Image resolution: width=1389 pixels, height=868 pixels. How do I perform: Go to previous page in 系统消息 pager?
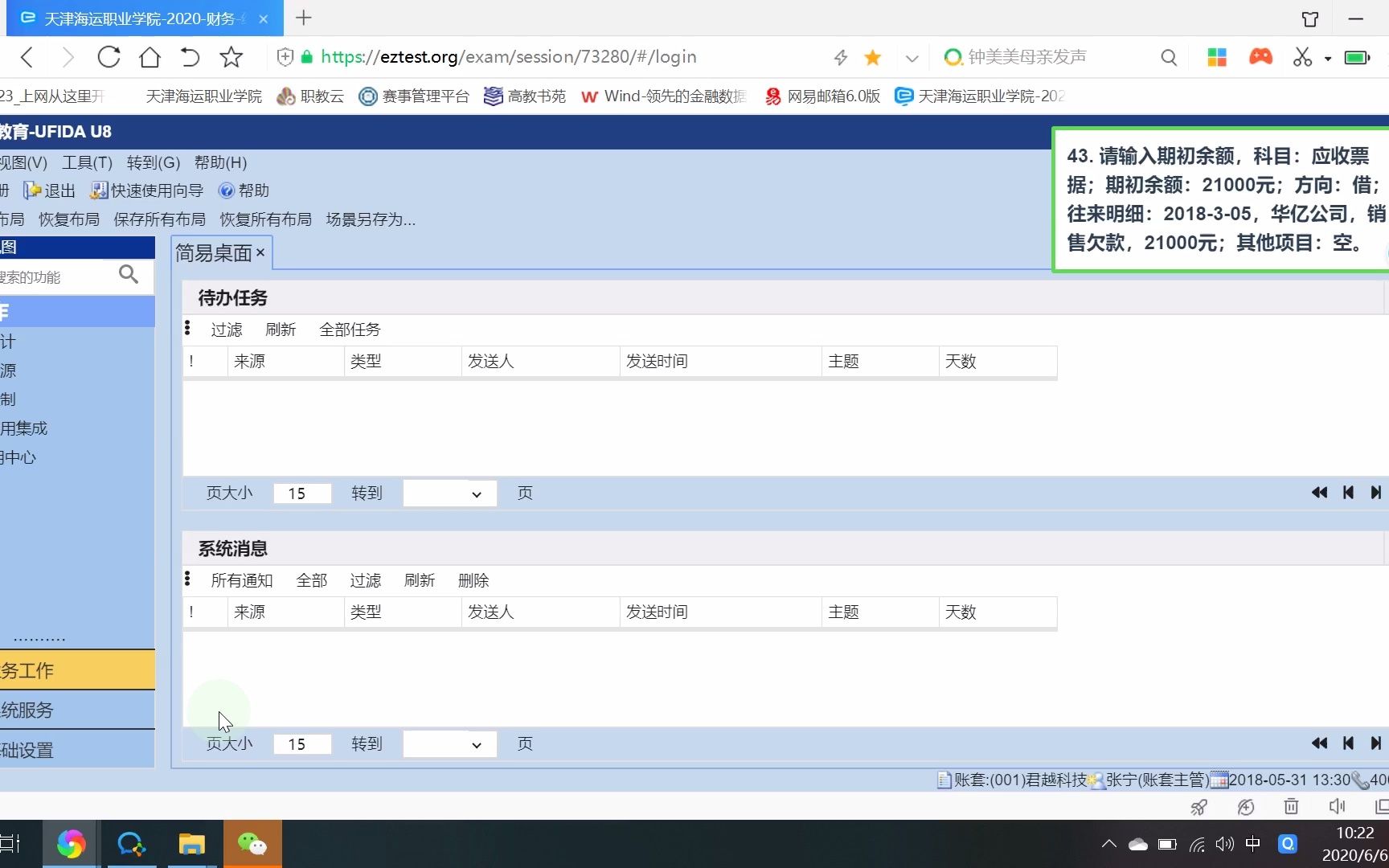click(1349, 743)
